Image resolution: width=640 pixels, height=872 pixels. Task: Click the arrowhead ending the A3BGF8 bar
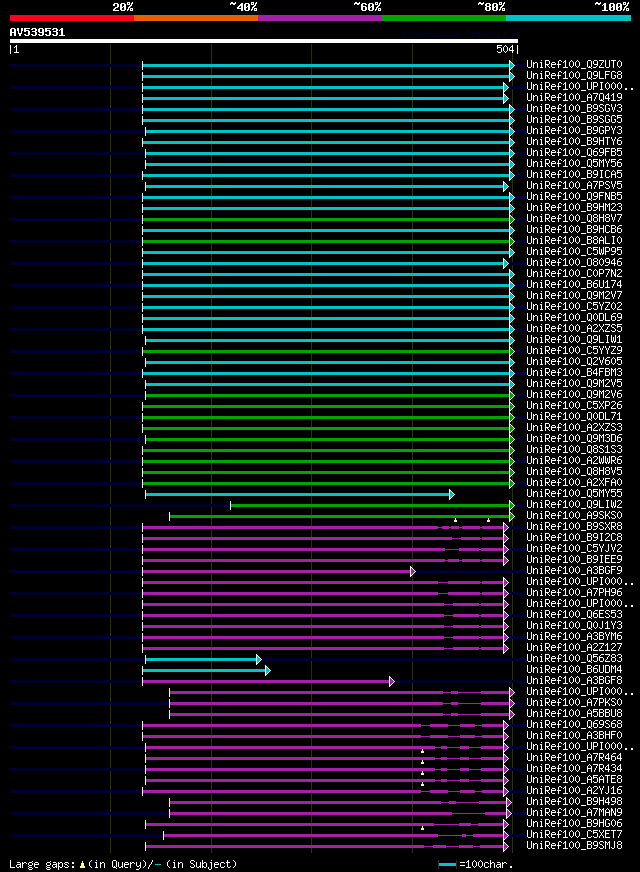pos(392,682)
